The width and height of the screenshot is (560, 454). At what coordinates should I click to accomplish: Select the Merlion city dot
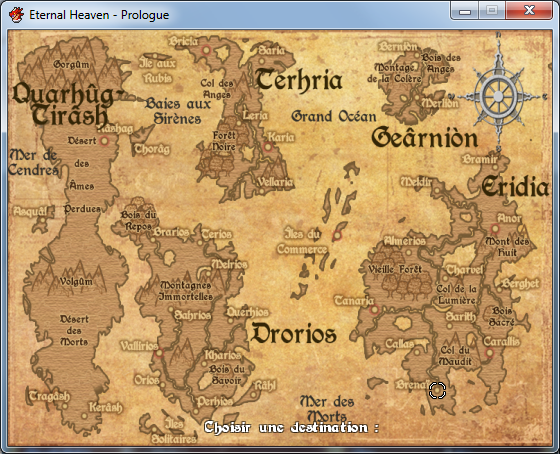tap(417, 97)
